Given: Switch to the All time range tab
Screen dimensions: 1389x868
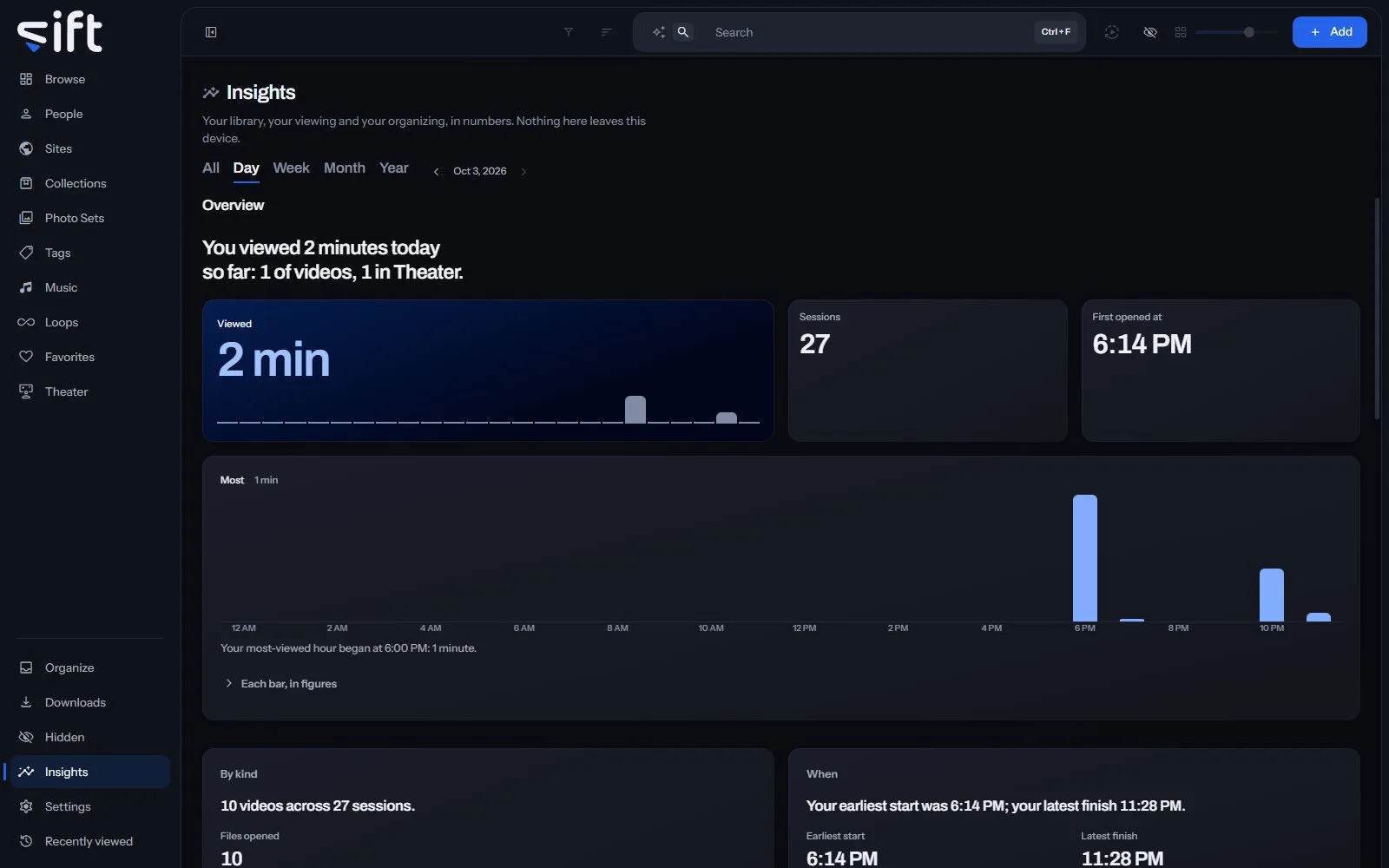Looking at the screenshot, I should pos(211,168).
